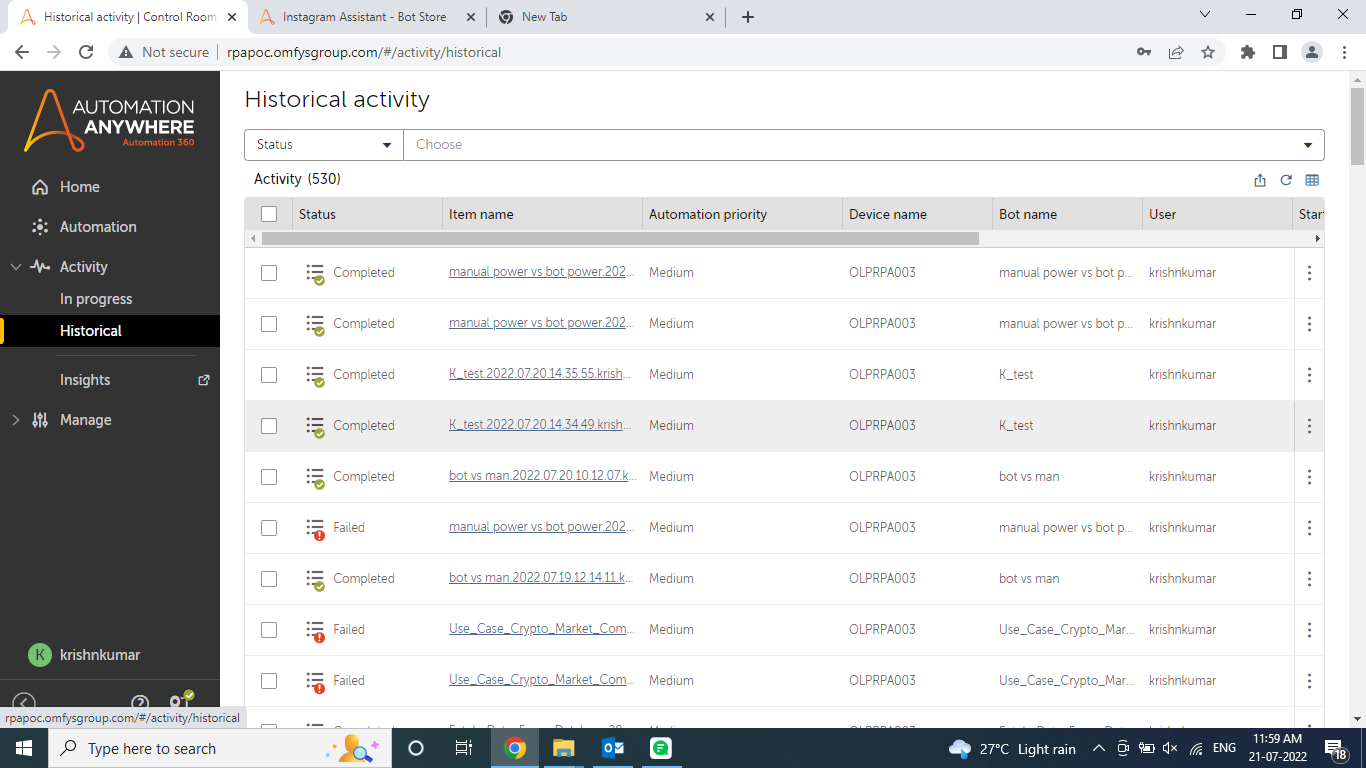Viewport: 1366px width, 768px height.
Task: Open the Outlook icon in the taskbar
Action: pyautogui.click(x=613, y=748)
